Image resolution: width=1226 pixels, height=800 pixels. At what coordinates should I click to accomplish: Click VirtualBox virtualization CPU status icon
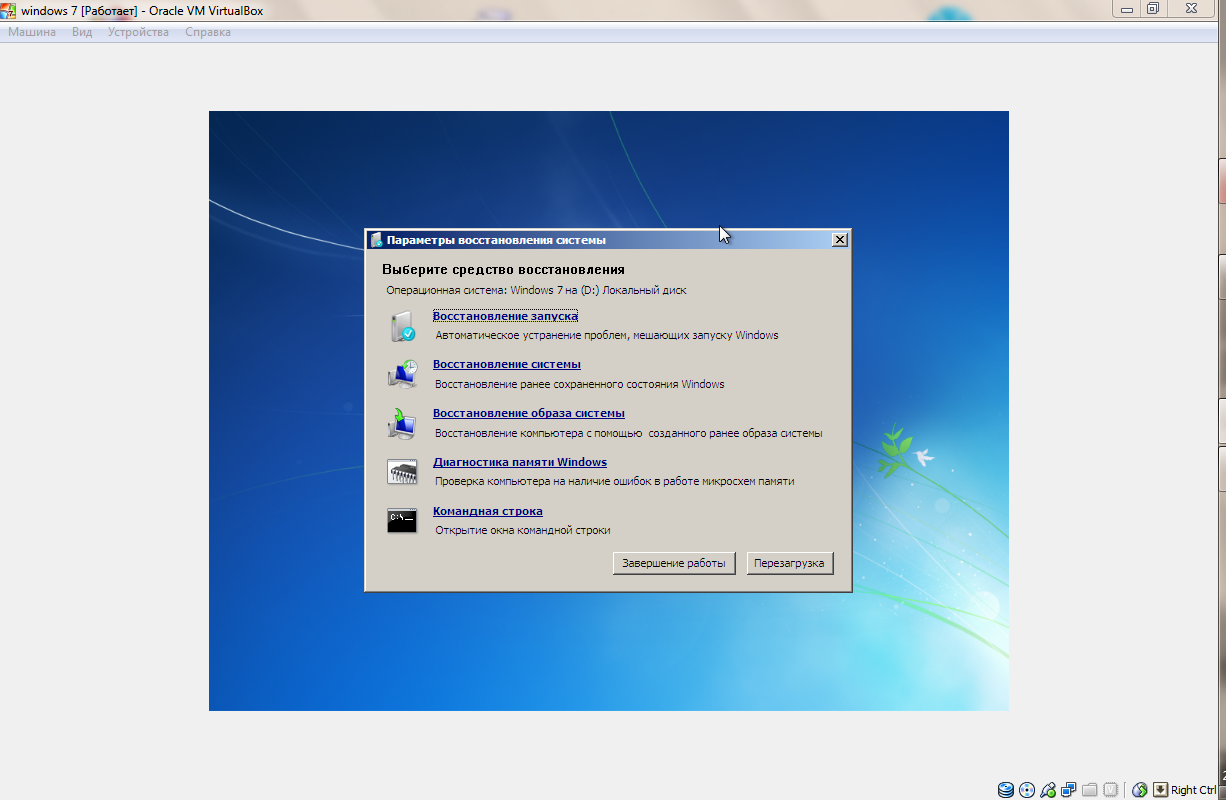(x=1110, y=790)
